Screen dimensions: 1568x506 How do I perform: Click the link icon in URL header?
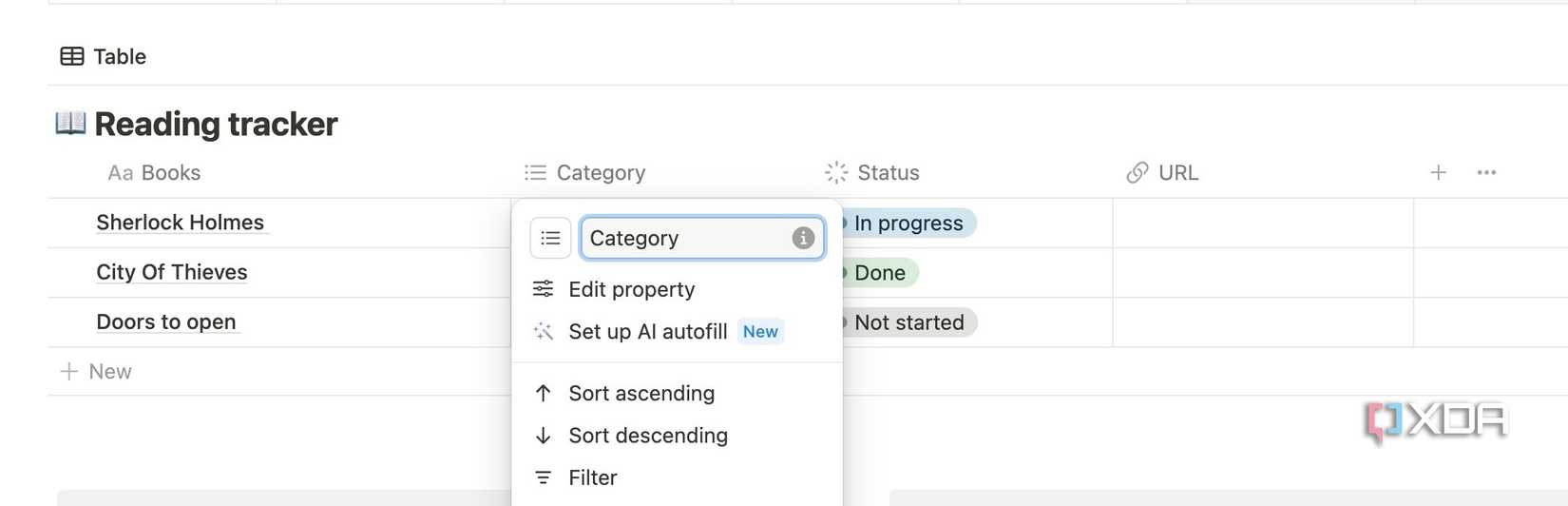tap(1138, 172)
